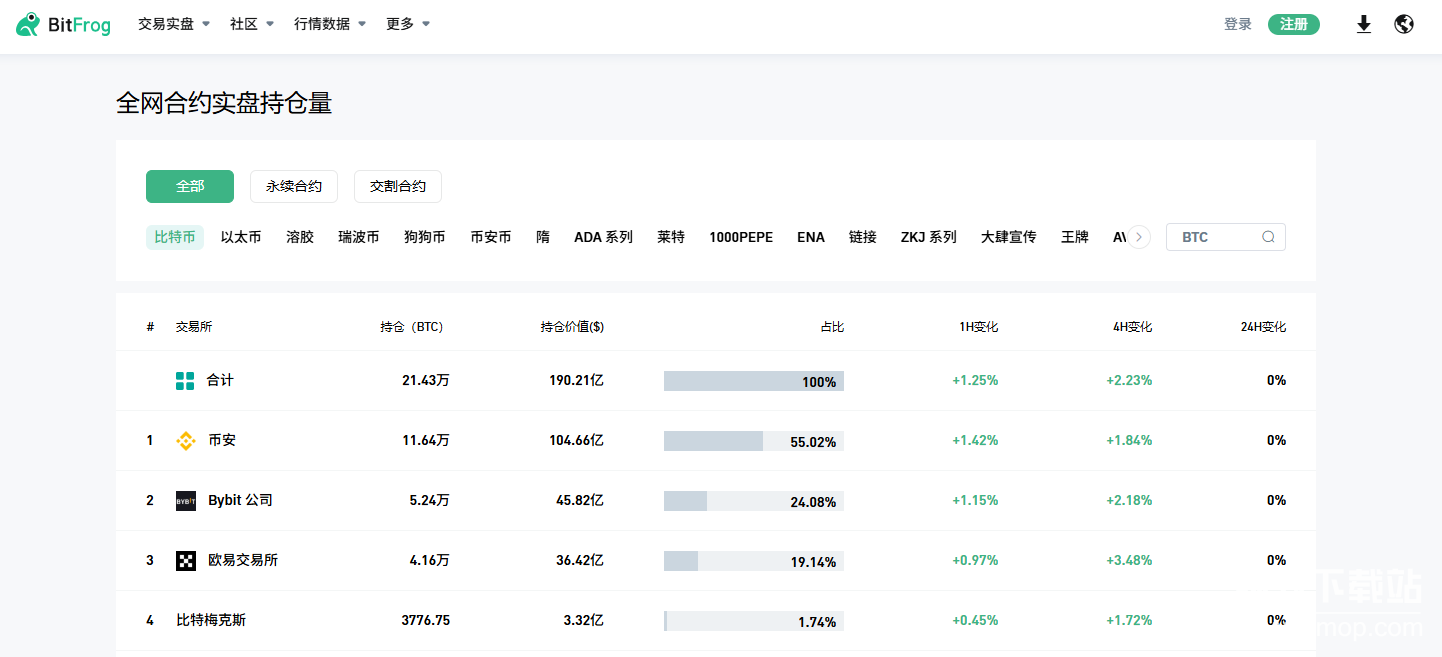Image resolution: width=1442 pixels, height=657 pixels.
Task: Expand the 交易实盘 dropdown menu
Action: [174, 24]
